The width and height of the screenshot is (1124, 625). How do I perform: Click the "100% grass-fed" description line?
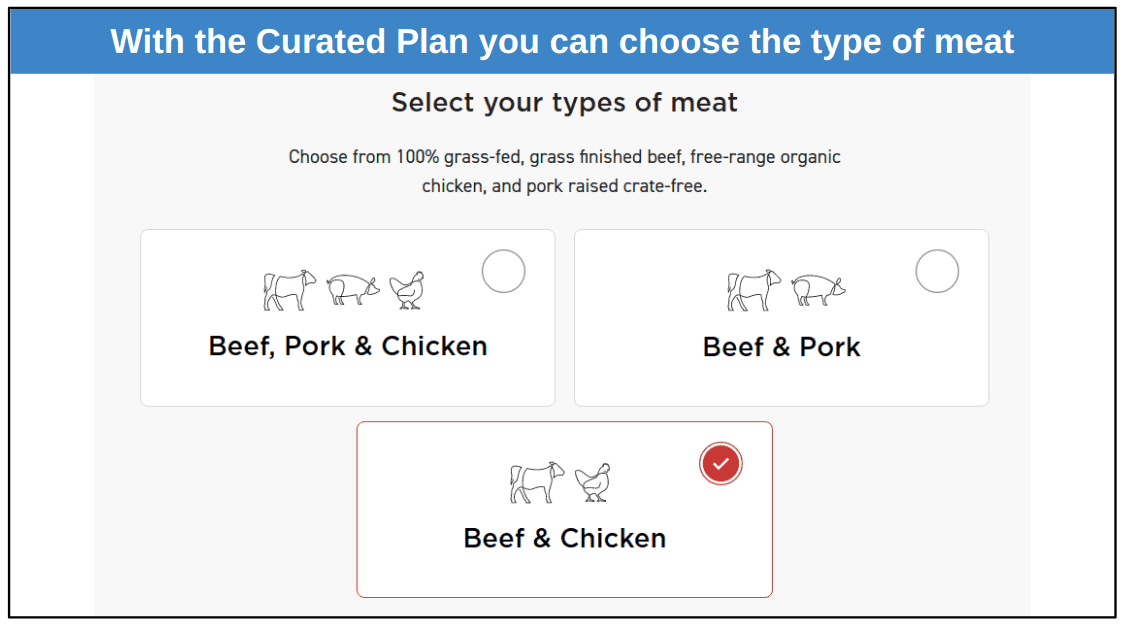coord(564,157)
